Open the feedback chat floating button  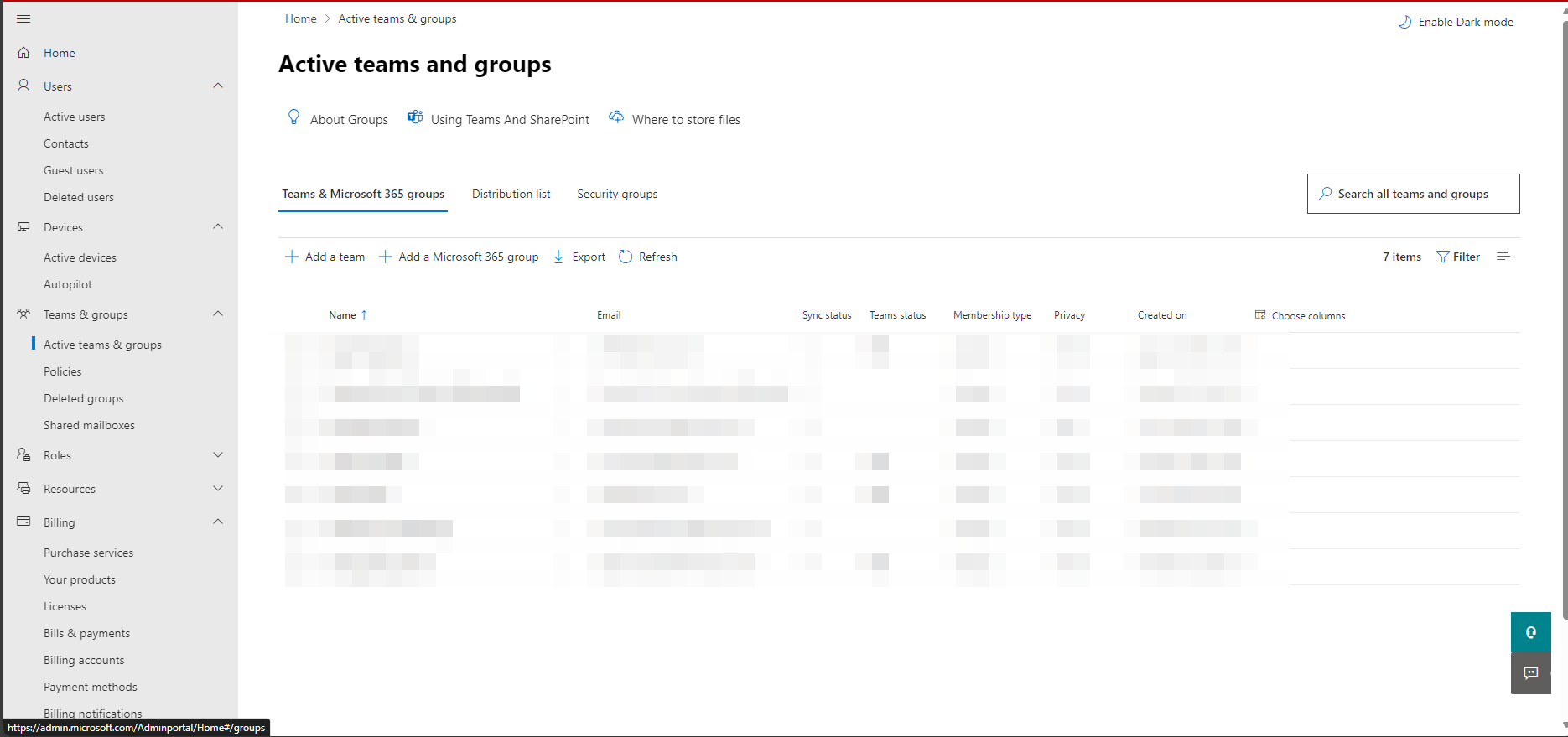coord(1531,673)
